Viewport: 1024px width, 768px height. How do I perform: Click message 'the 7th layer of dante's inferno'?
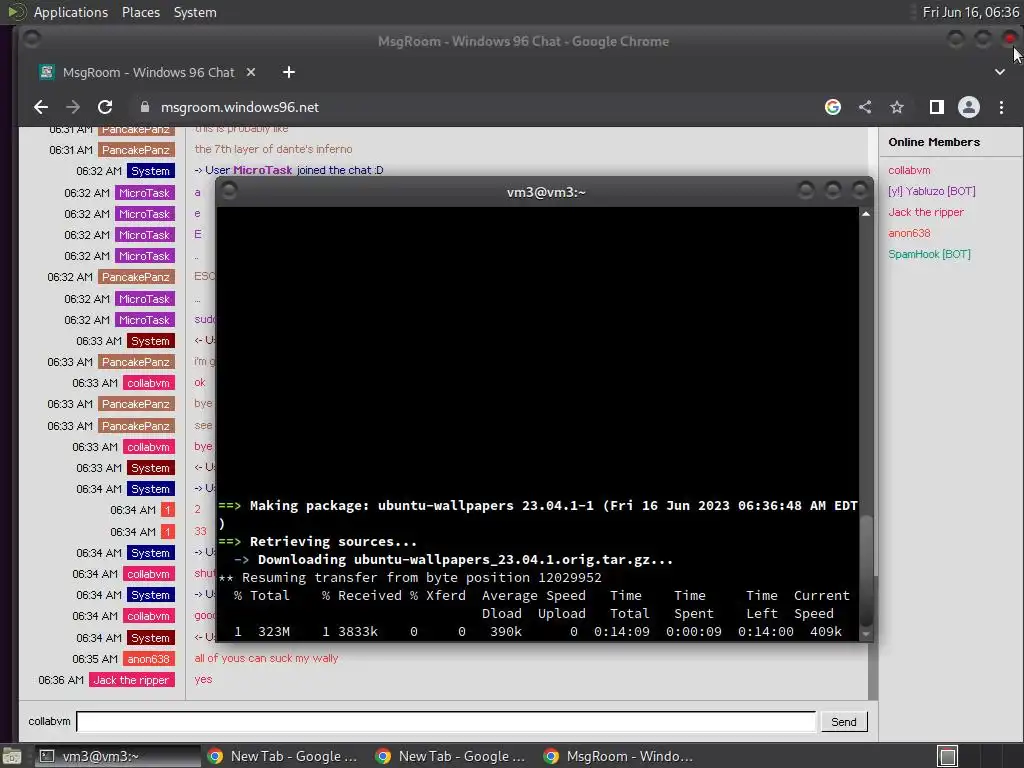coord(273,149)
